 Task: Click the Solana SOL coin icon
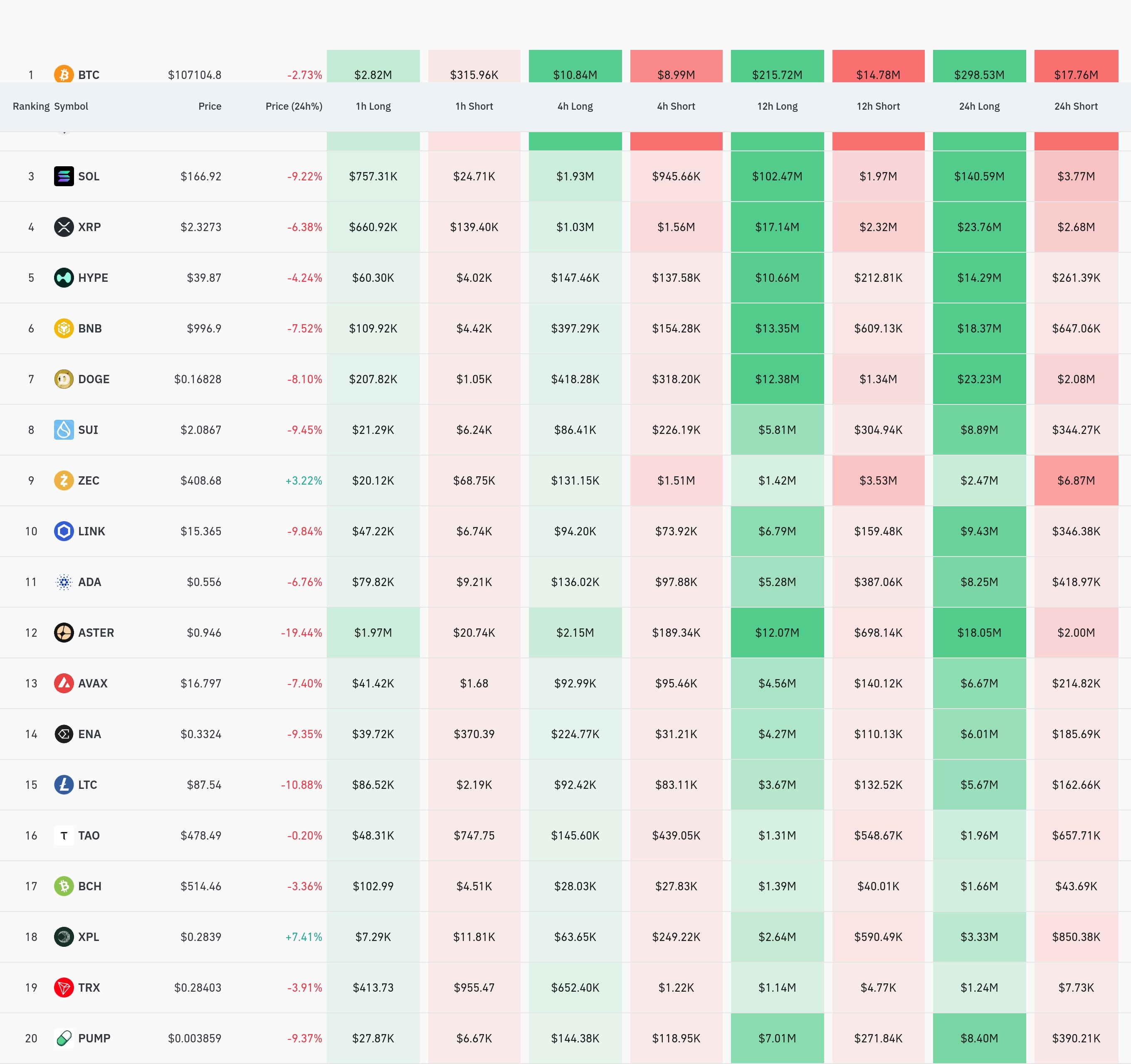pyautogui.click(x=64, y=176)
